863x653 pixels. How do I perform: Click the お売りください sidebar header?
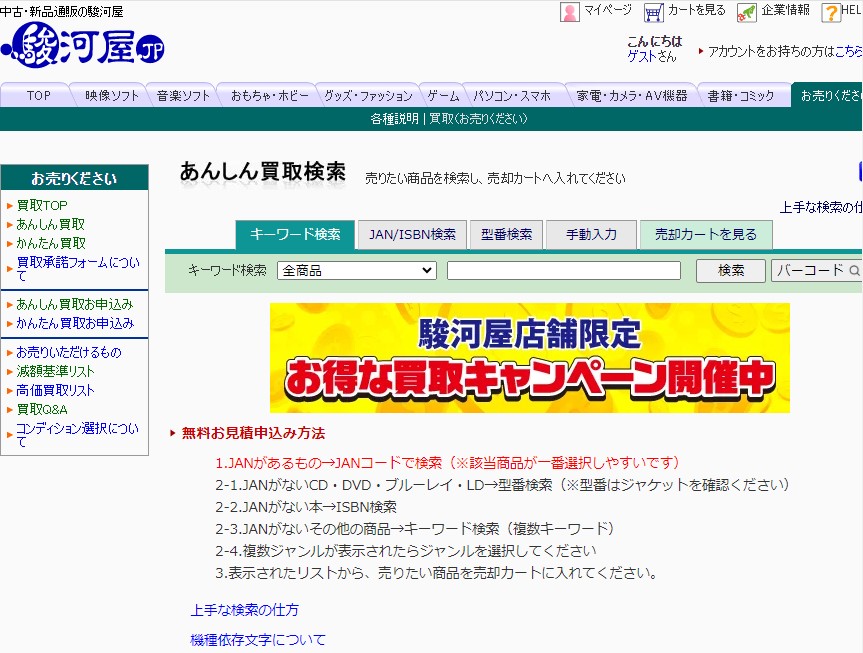pos(74,178)
